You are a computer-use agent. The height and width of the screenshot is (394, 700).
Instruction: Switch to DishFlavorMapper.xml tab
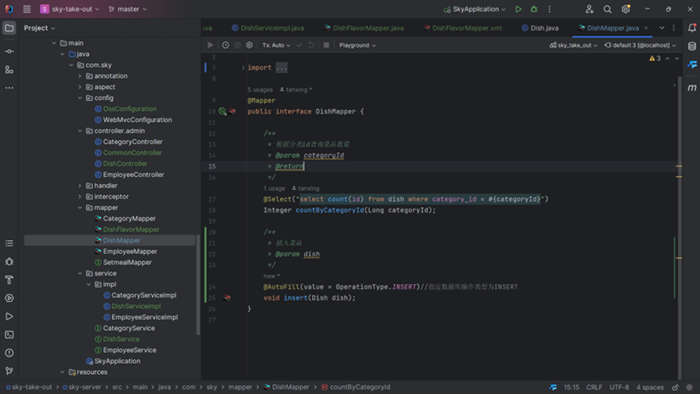[x=462, y=28]
